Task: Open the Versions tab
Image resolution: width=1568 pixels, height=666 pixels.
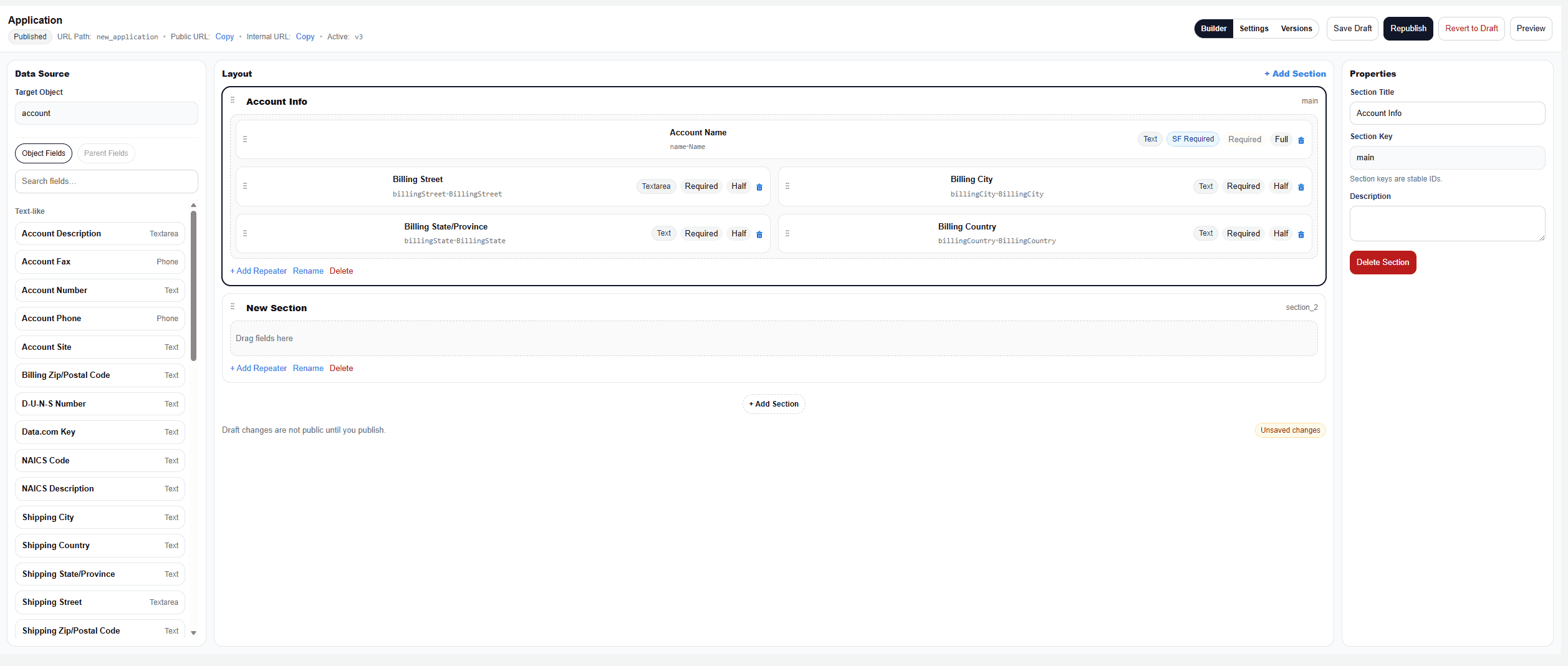Action: click(x=1296, y=29)
